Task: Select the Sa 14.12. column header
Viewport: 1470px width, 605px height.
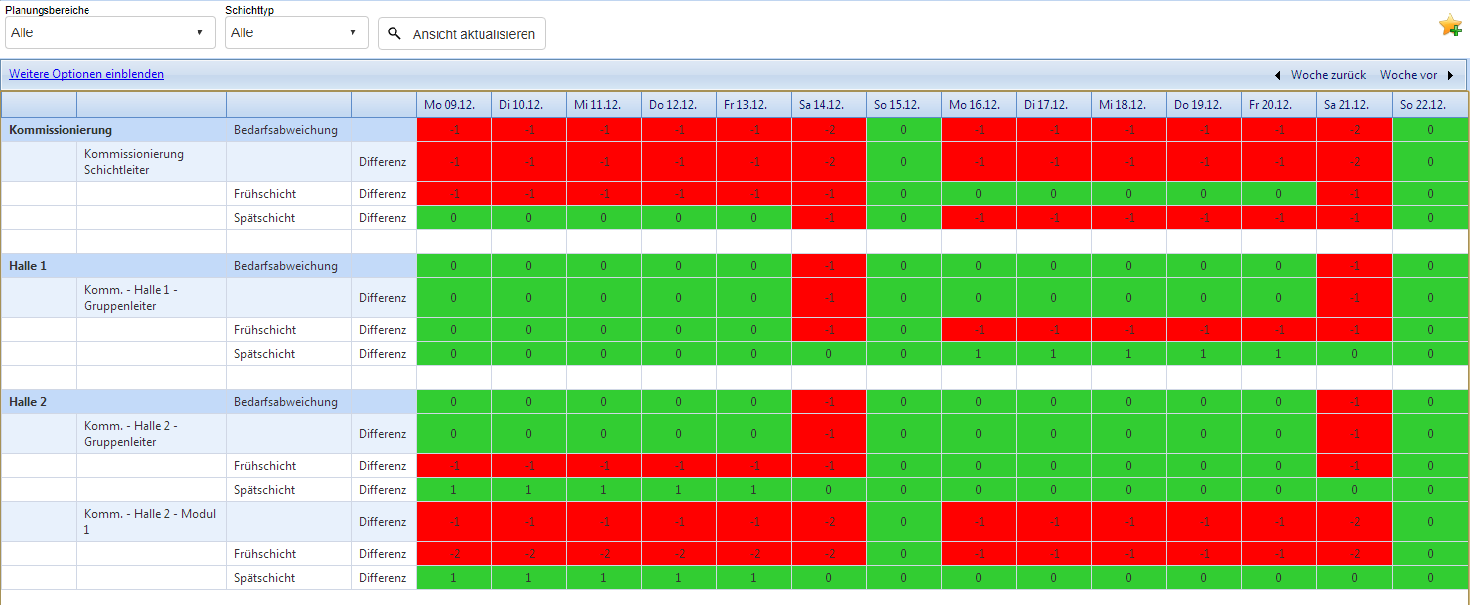Action: point(829,105)
